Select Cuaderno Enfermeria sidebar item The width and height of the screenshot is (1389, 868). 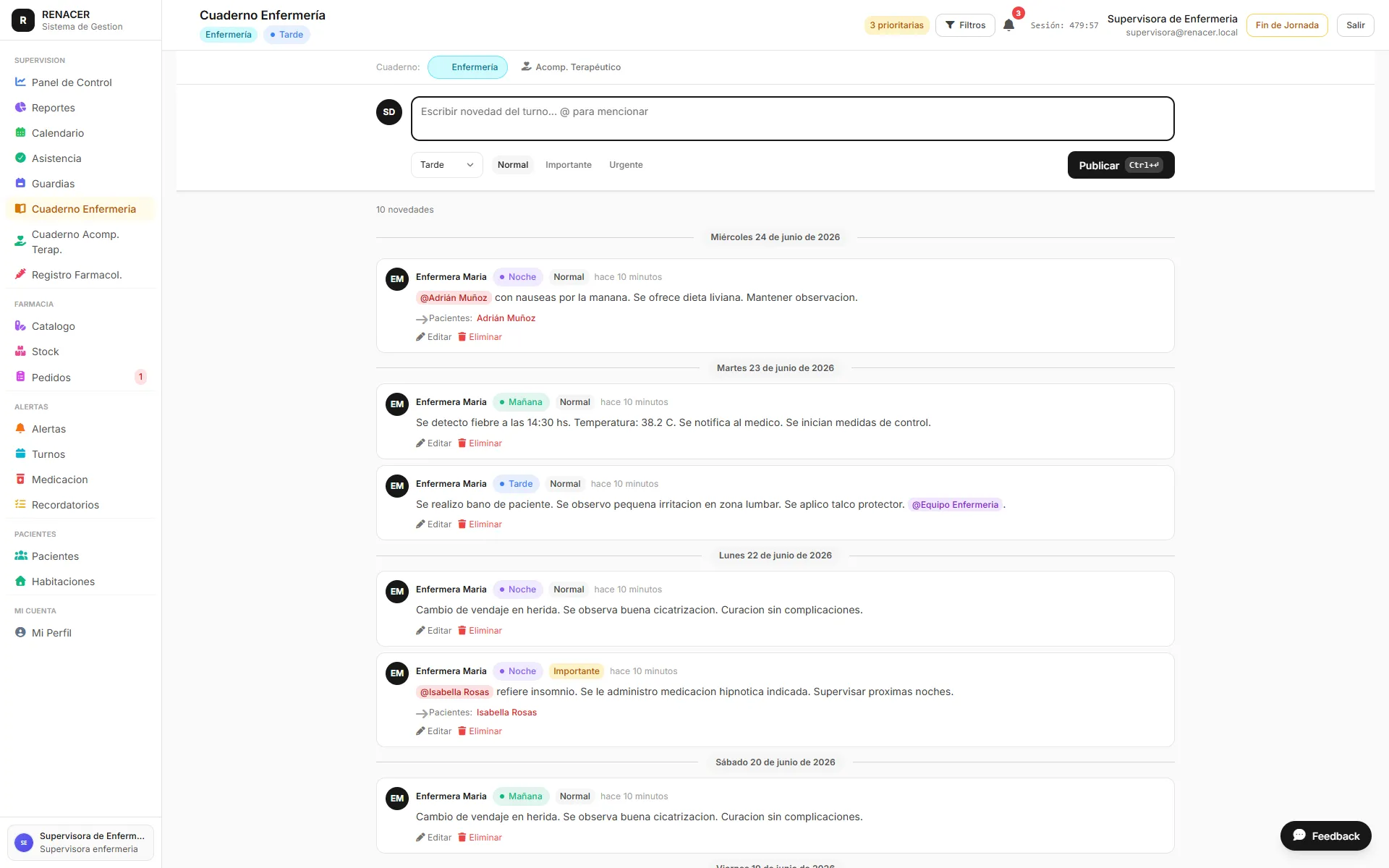(x=80, y=209)
